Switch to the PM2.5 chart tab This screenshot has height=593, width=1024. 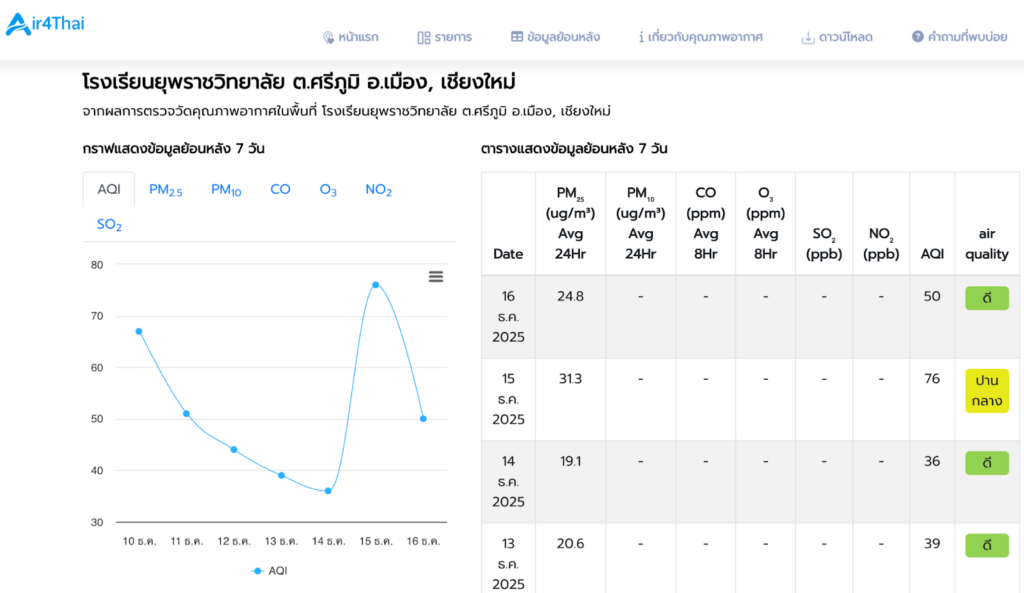point(166,190)
